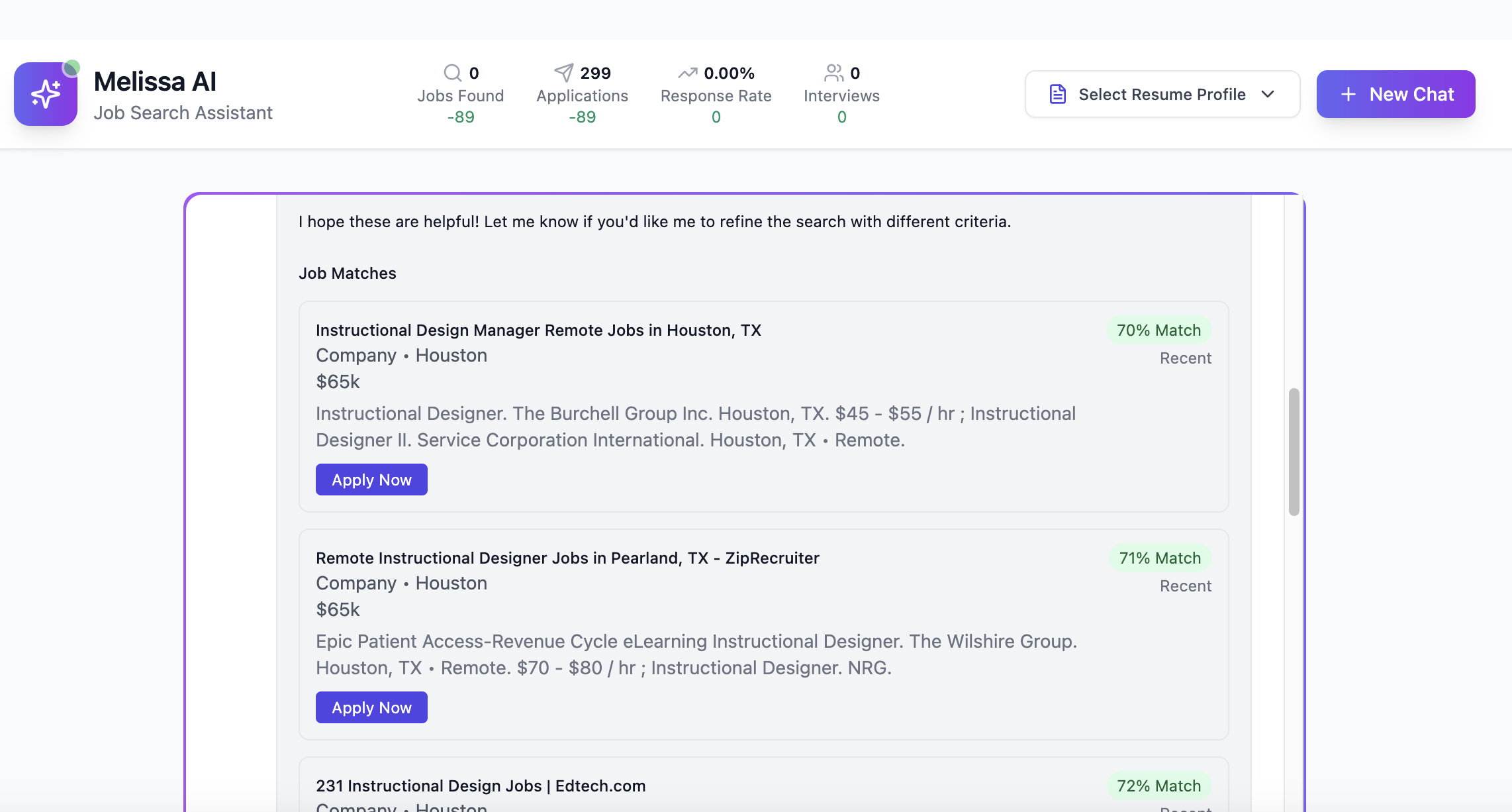Open the 231 Instructional Design Jobs listing
The image size is (1512, 812).
pos(481,786)
